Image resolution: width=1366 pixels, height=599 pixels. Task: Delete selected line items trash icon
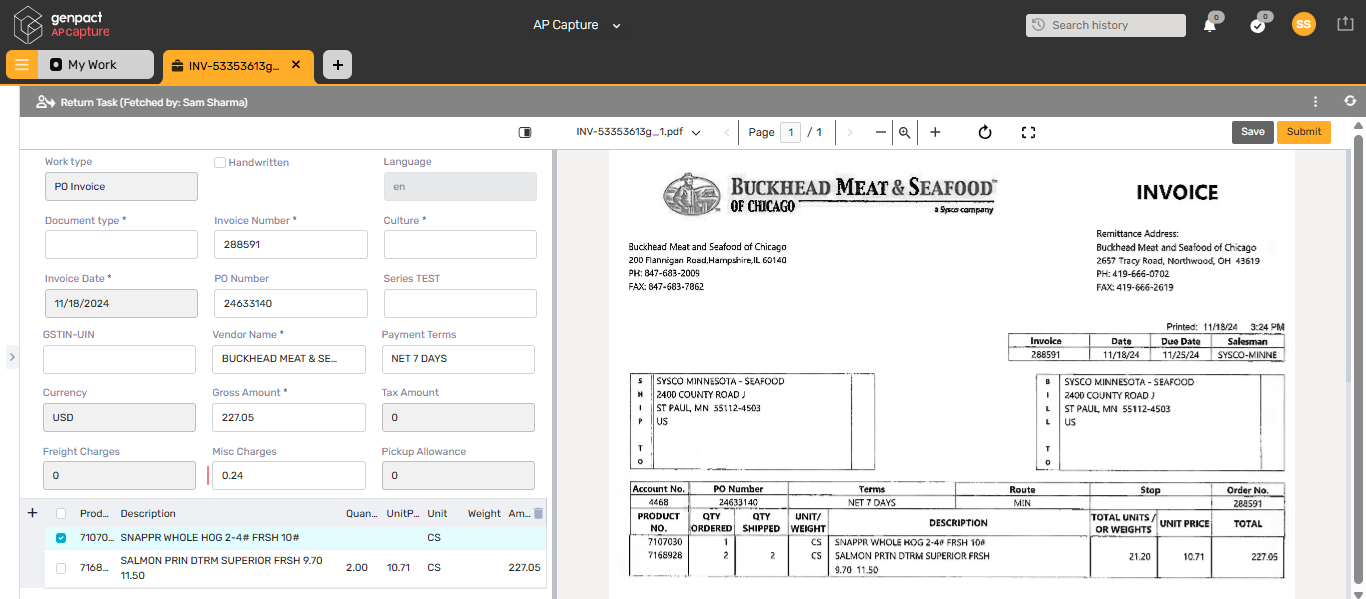pyautogui.click(x=539, y=514)
